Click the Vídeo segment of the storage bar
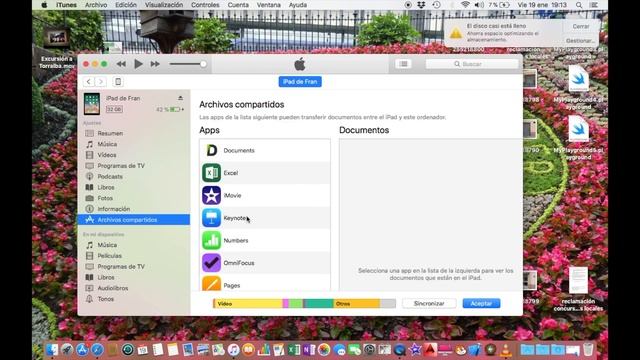 pyautogui.click(x=248, y=303)
